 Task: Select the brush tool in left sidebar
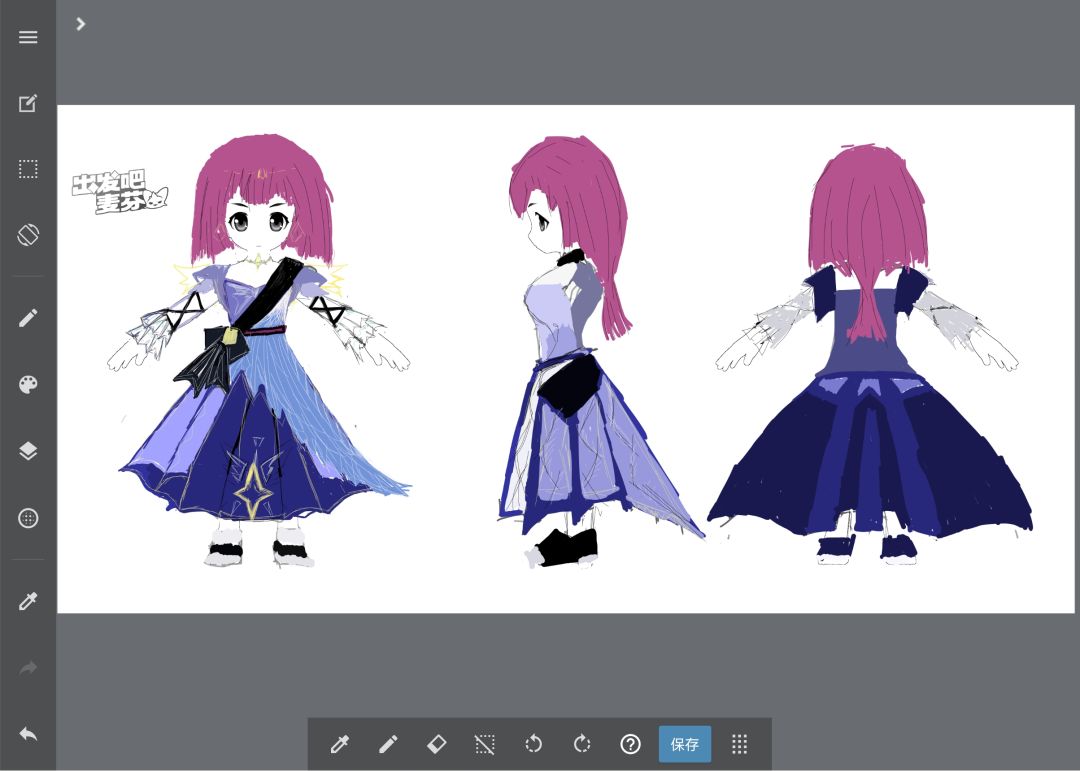tap(28, 318)
